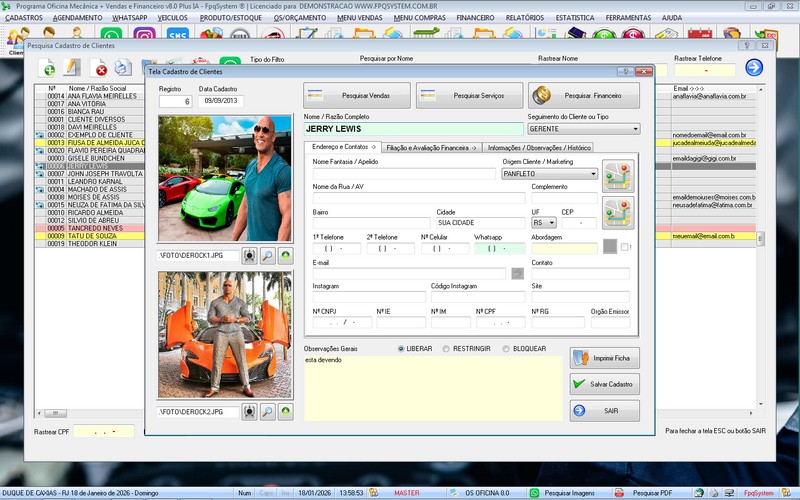Image resolution: width=800 pixels, height=500 pixels.
Task: Click the map icon next to Origem Cliente
Action: [618, 175]
